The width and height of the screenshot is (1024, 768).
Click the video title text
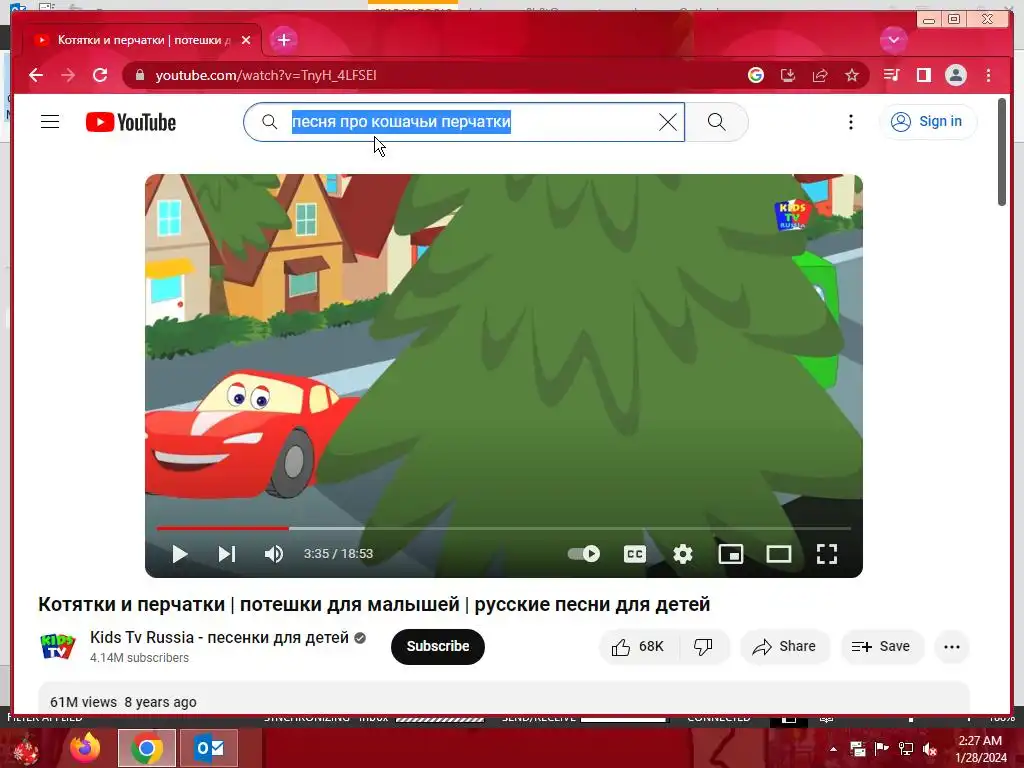[x=374, y=604]
